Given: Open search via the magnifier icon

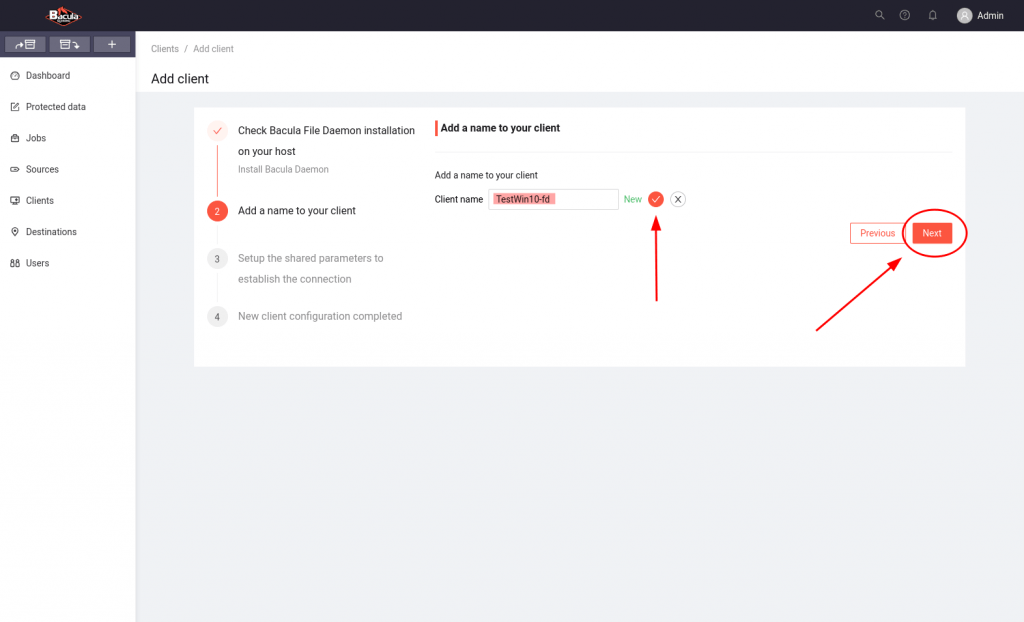Looking at the screenshot, I should [x=880, y=15].
